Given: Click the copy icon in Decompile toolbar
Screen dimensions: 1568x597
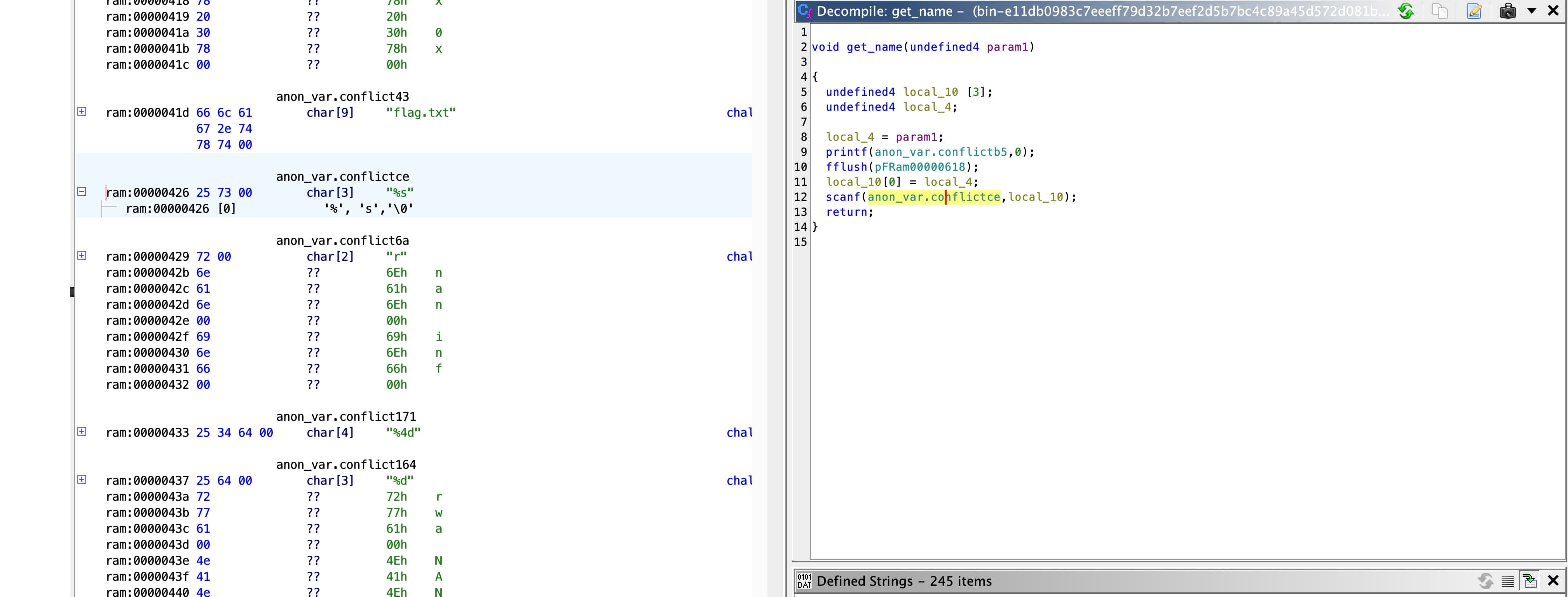Looking at the screenshot, I should pos(1439,11).
